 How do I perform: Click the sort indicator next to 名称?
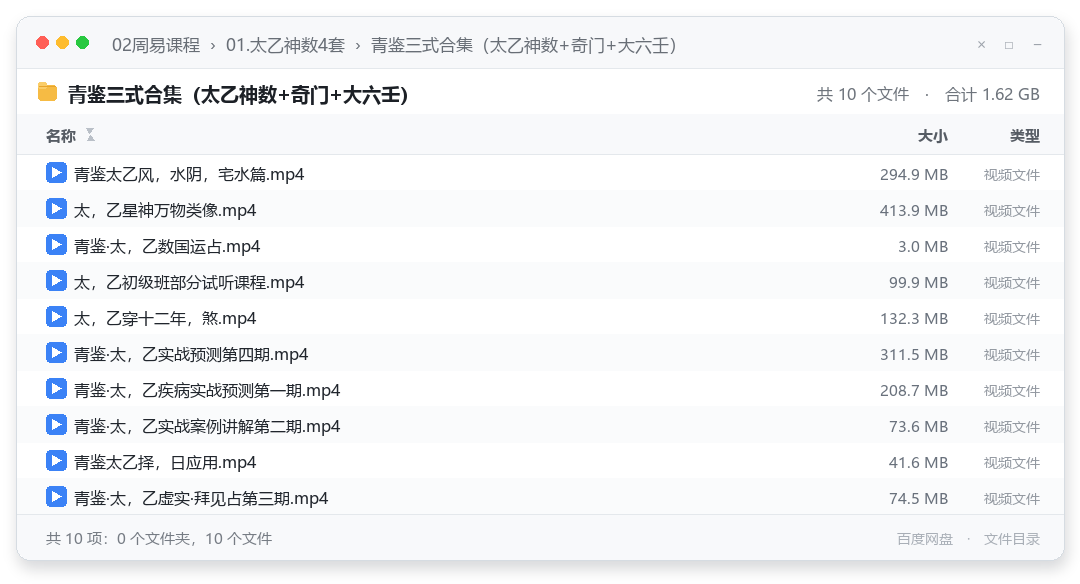click(90, 135)
